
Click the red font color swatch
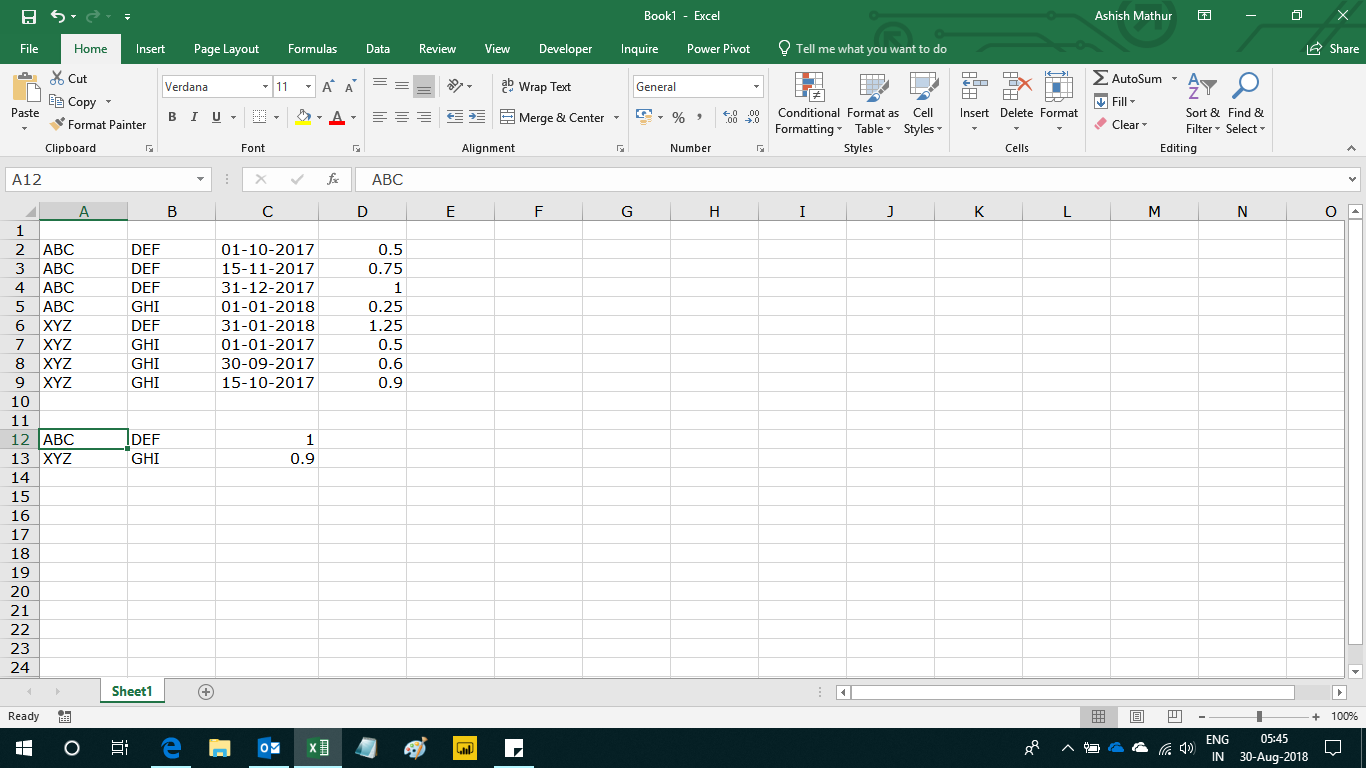coord(336,118)
